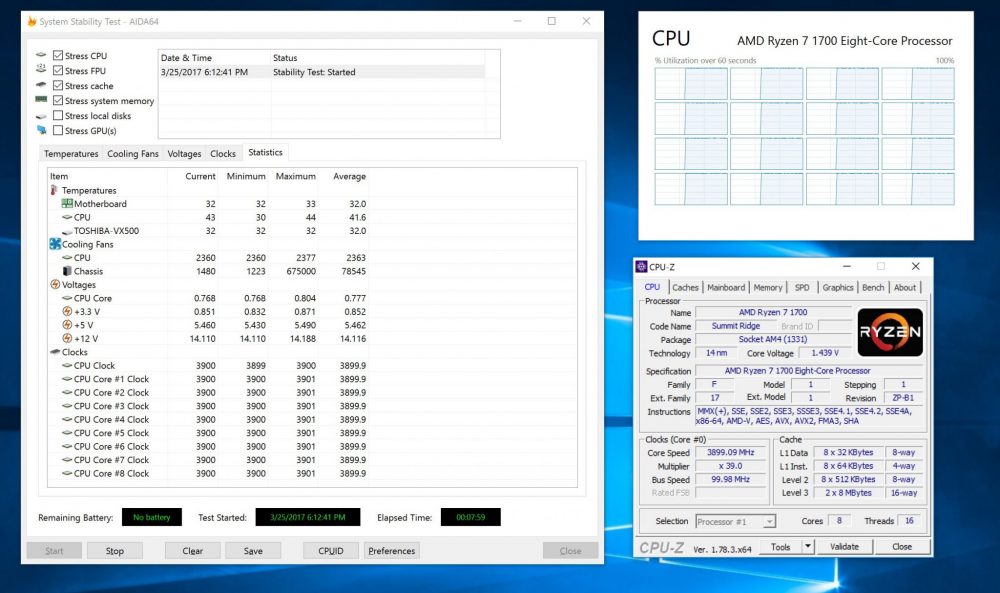Viewport: 1000px width, 593px height.
Task: Click the Elapsed Time display 00:07:59
Action: 470,517
